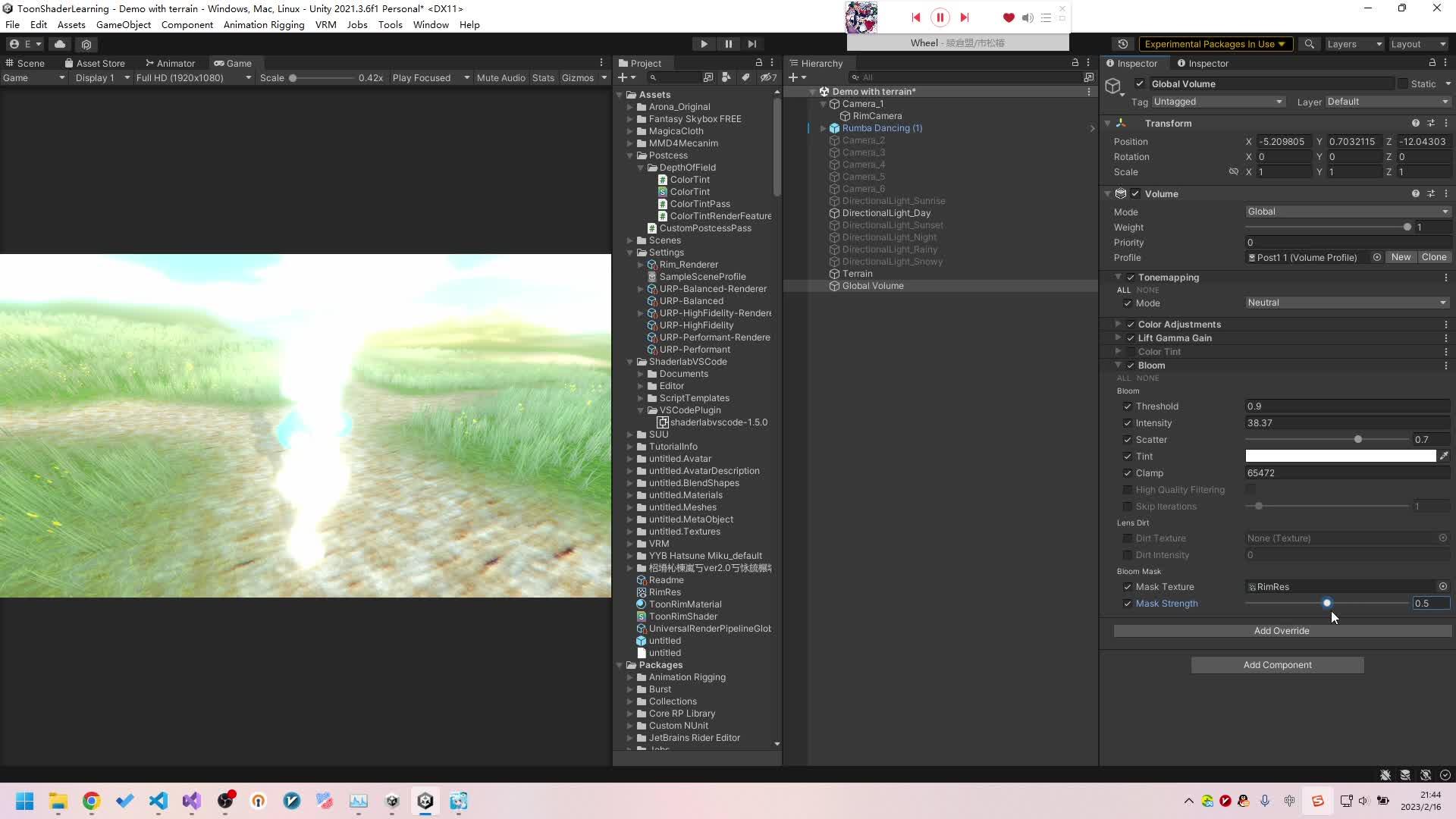Collapse the Bloom override section
The image size is (1456, 819).
tap(1119, 365)
